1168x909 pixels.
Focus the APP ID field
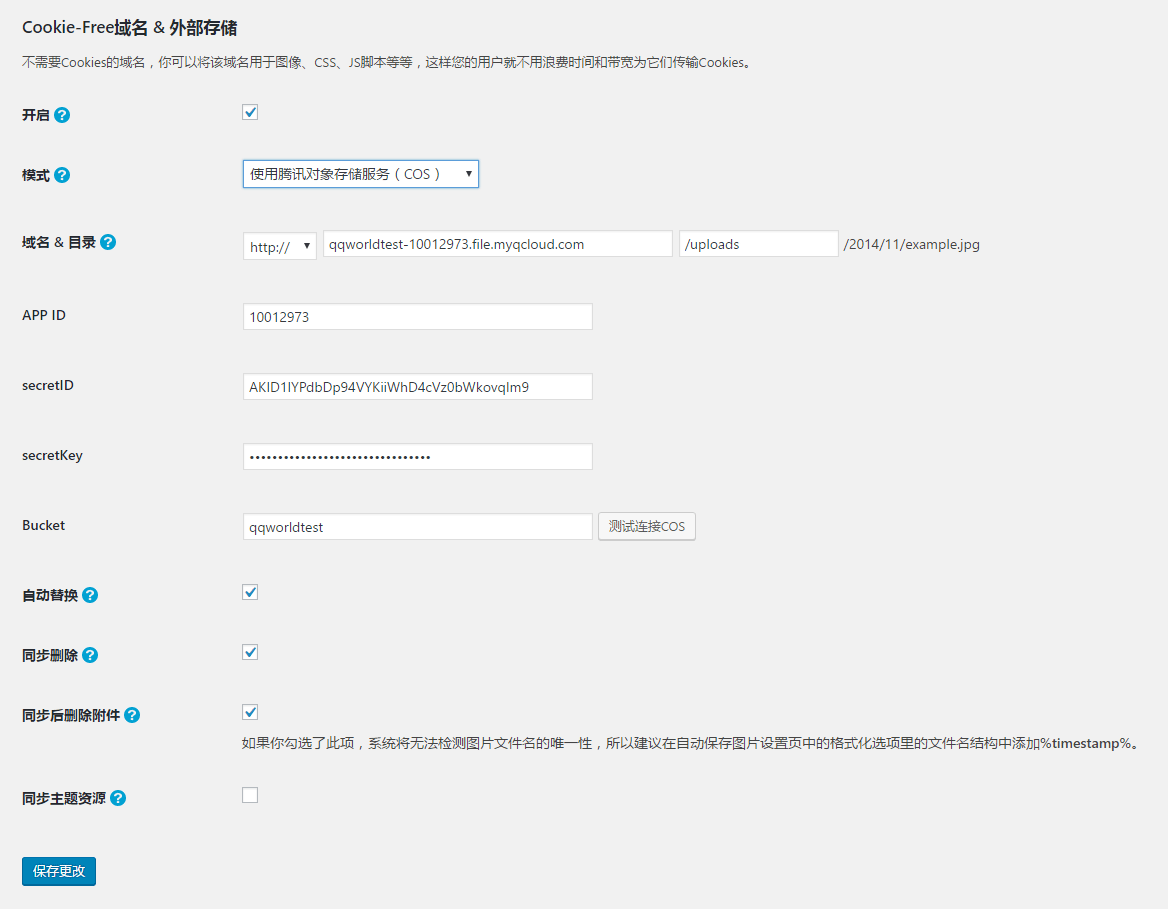point(418,317)
